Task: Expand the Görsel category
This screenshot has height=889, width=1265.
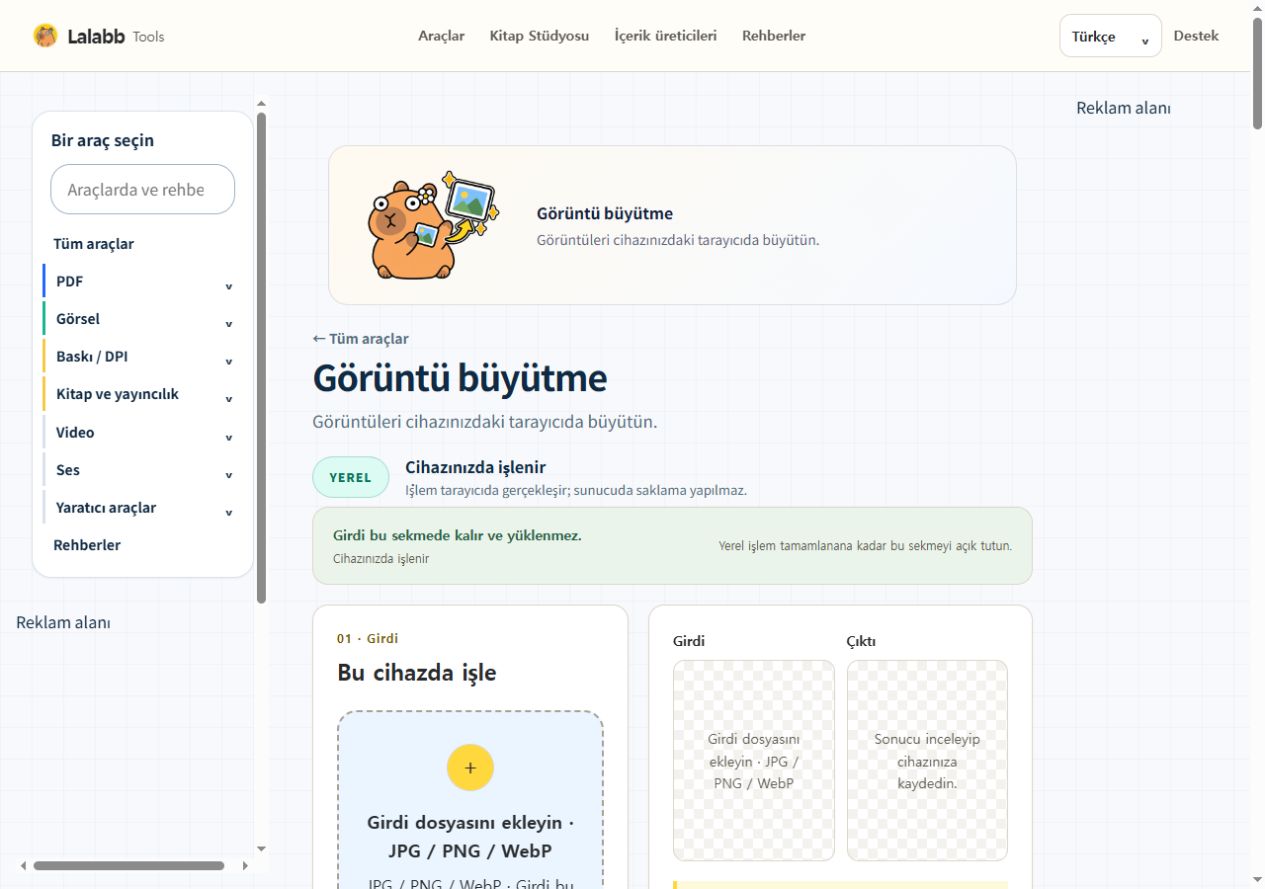Action: click(142, 320)
